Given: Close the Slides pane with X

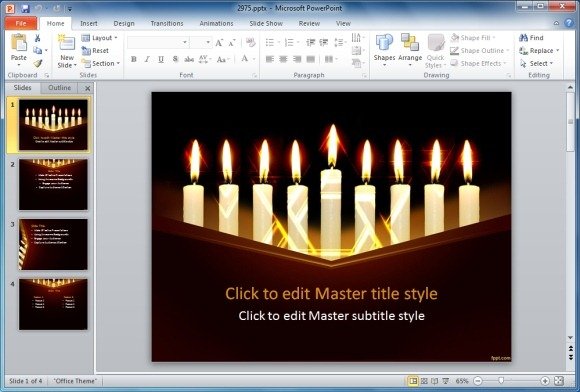Looking at the screenshot, I should pos(88,88).
